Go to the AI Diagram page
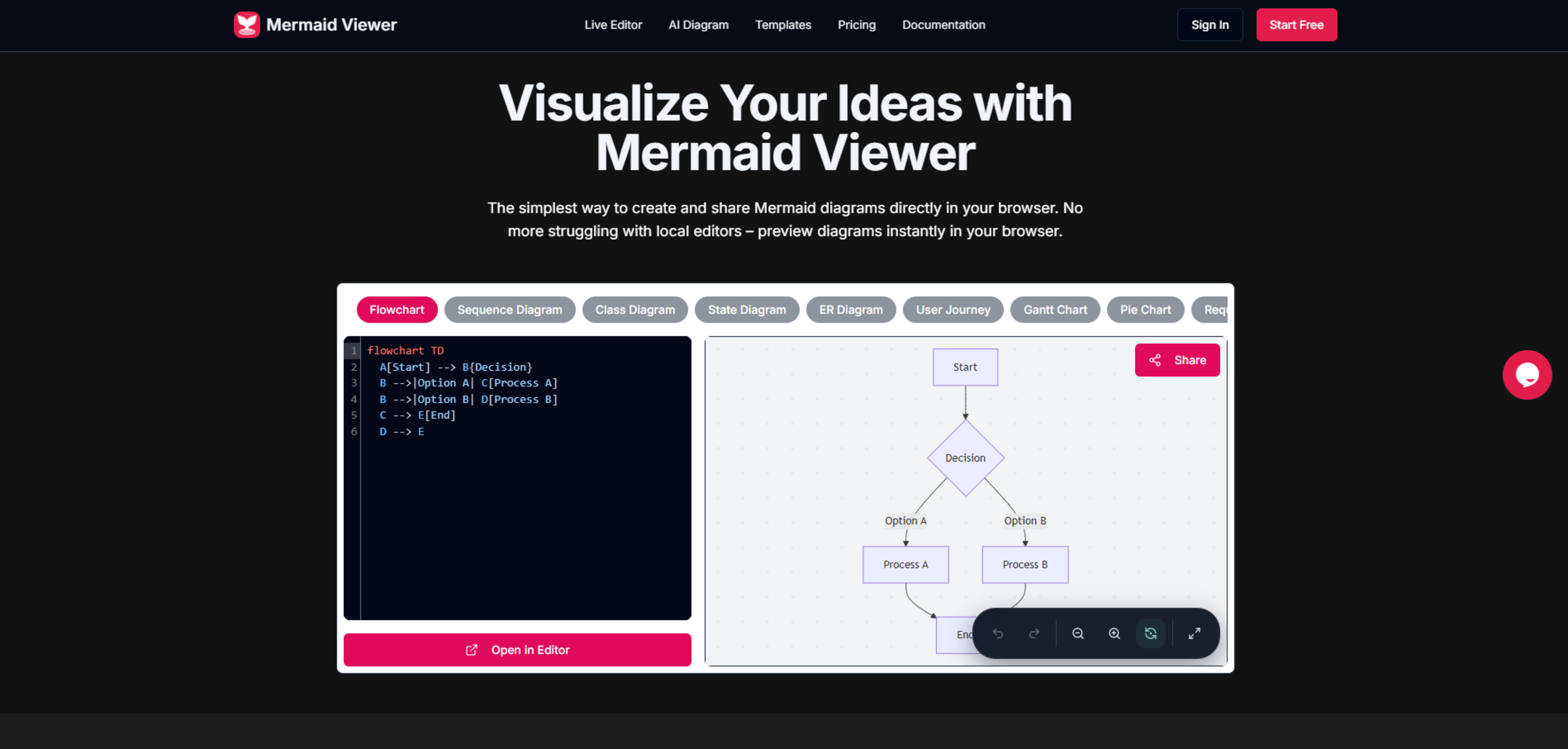 698,25
